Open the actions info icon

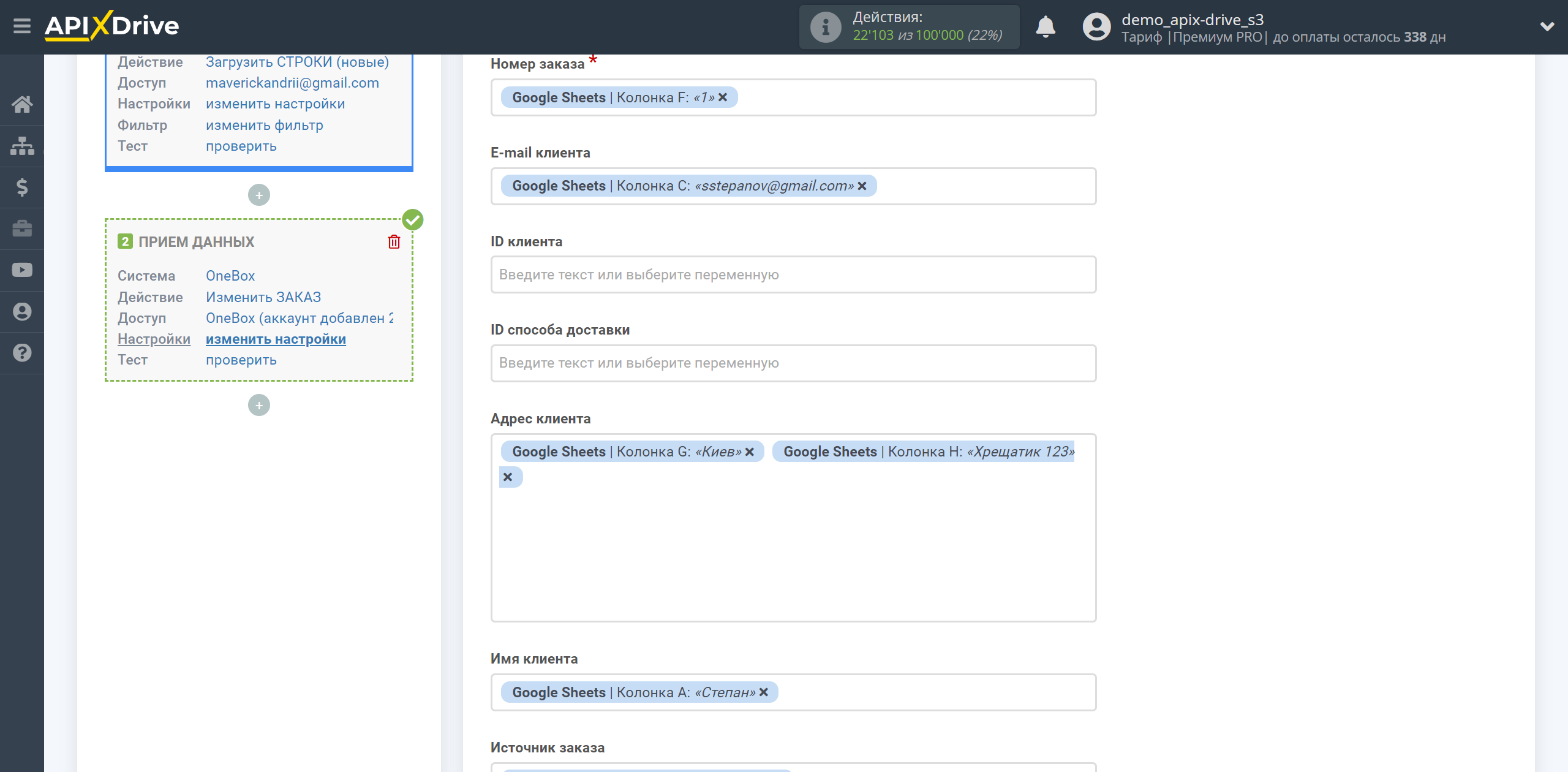(x=825, y=27)
